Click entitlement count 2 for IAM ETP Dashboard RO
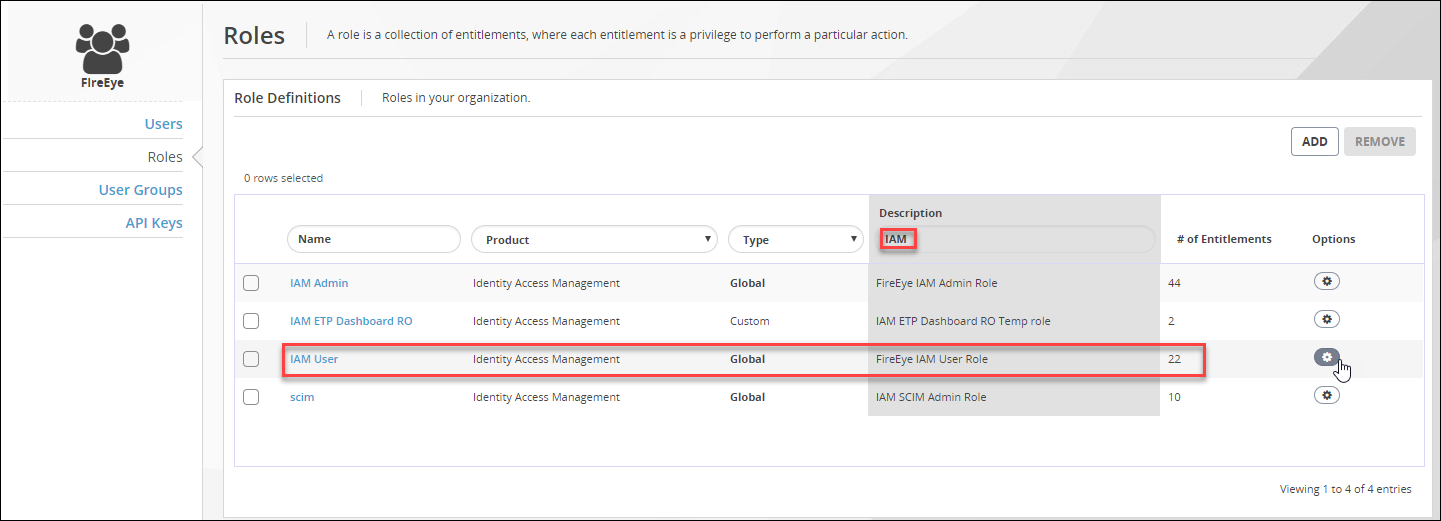The height and width of the screenshot is (521, 1441). 1171,321
